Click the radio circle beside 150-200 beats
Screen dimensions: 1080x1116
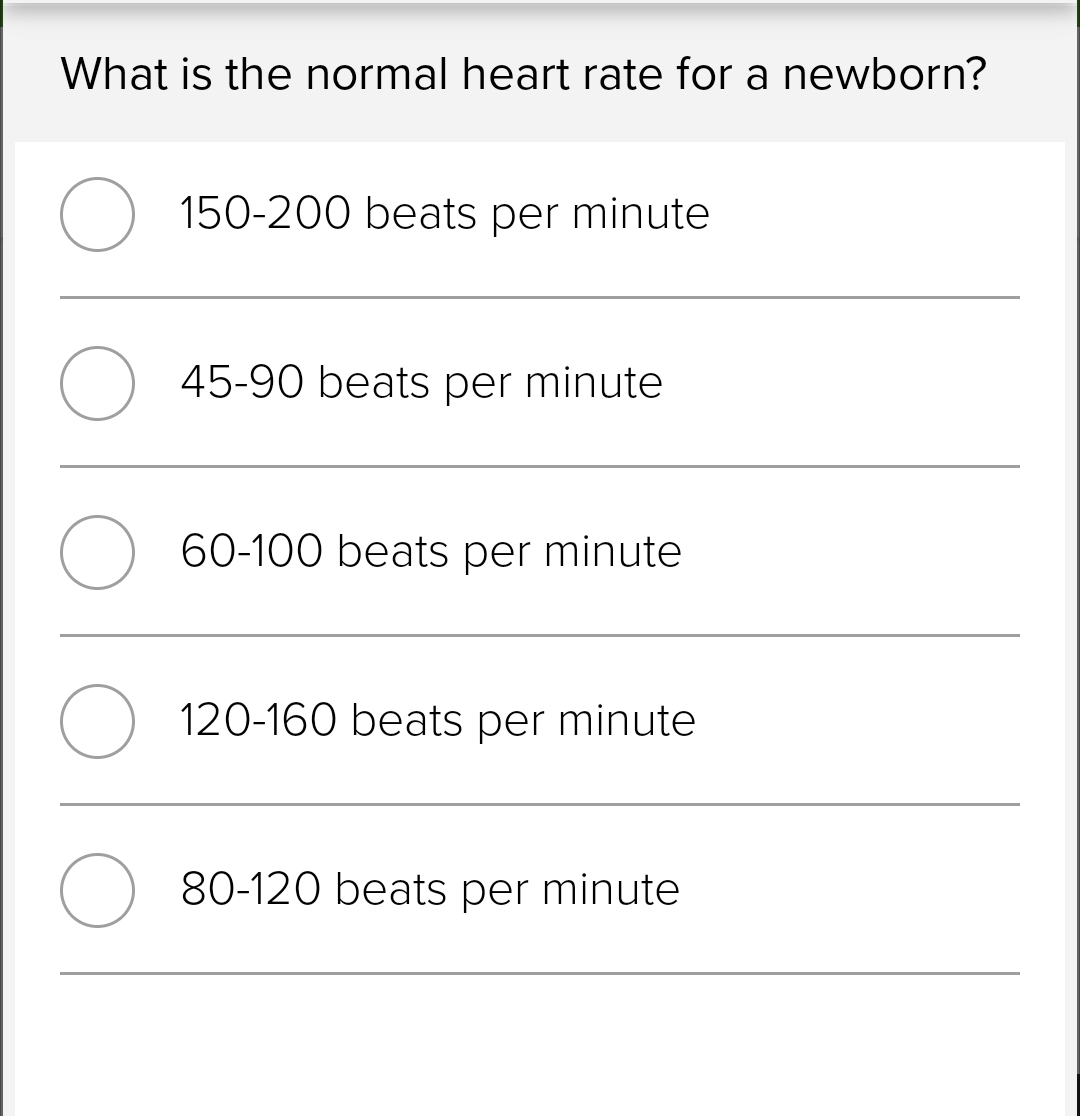point(97,213)
